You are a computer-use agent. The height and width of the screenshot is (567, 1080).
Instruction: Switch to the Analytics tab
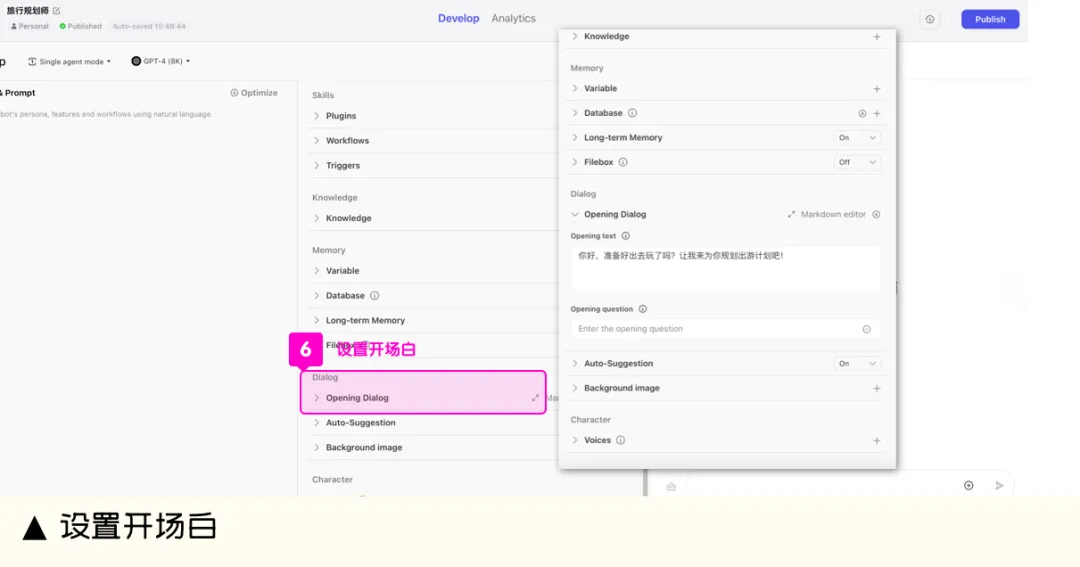[x=513, y=19]
